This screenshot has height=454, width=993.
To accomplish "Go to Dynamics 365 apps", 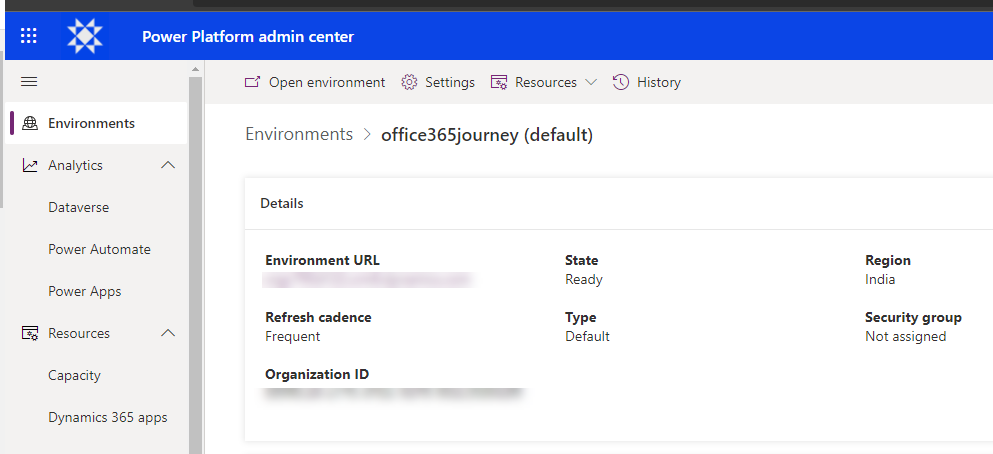I will pyautogui.click(x=108, y=418).
